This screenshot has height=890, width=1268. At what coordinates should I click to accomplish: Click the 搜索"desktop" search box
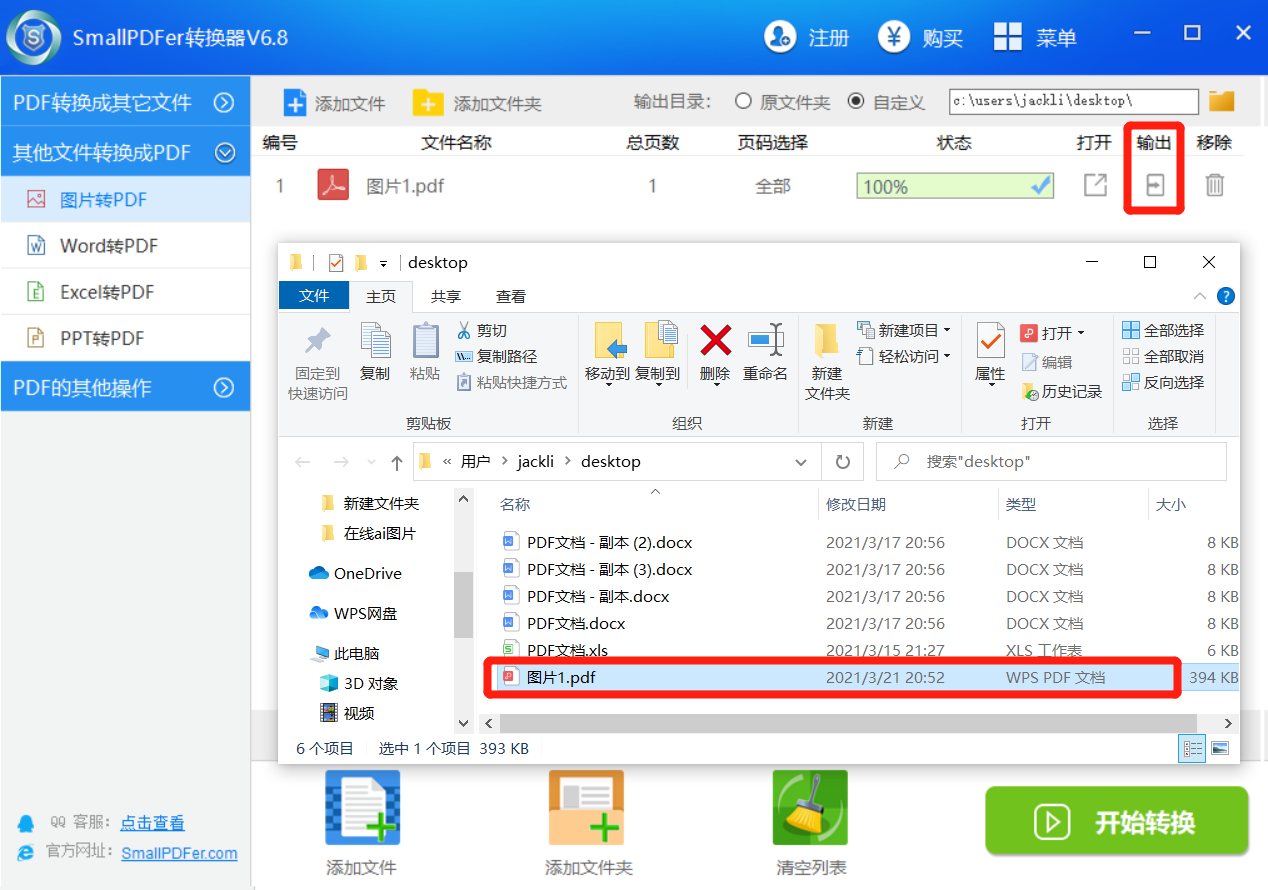click(1051, 462)
